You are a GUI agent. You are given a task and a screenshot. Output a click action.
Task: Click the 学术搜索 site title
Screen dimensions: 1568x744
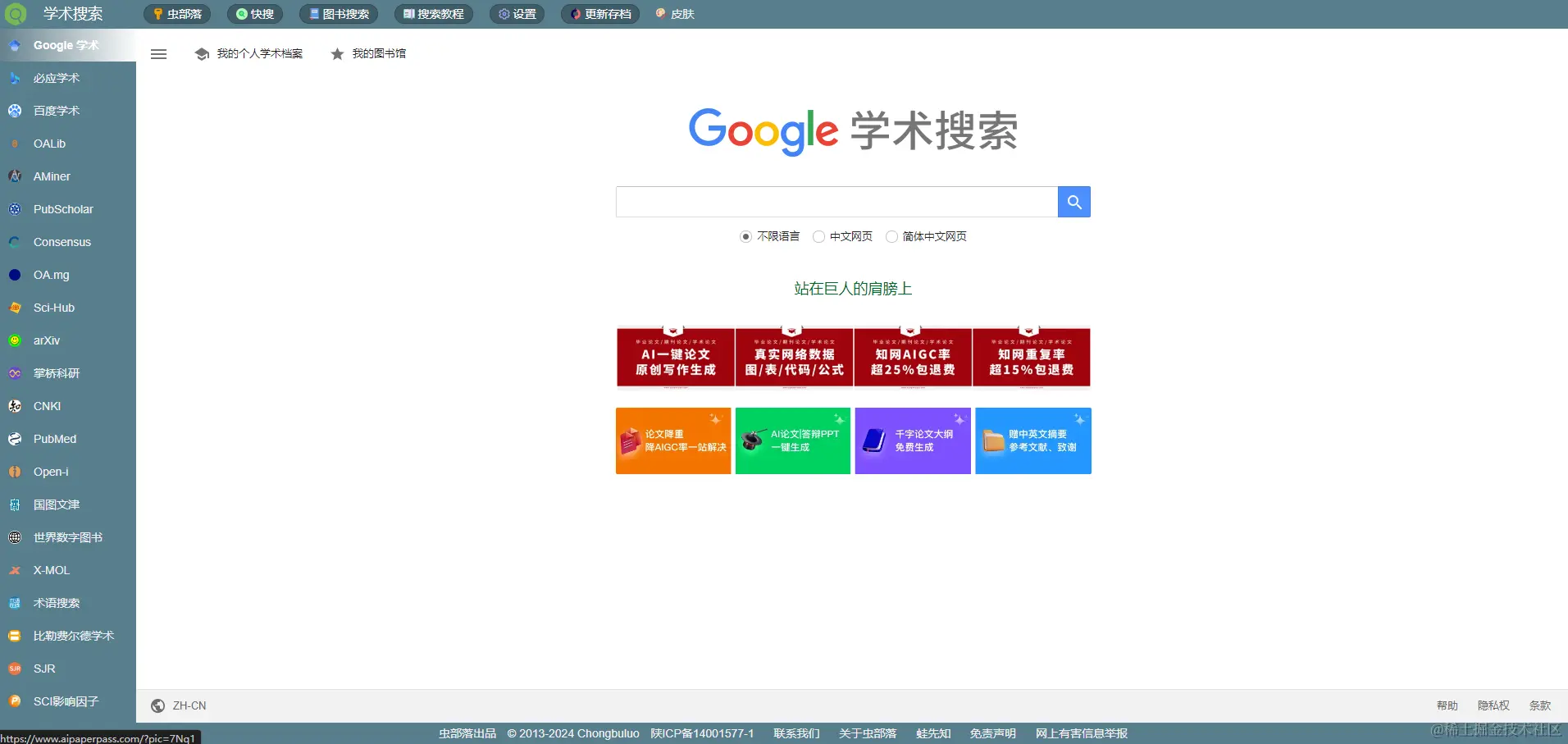click(73, 14)
